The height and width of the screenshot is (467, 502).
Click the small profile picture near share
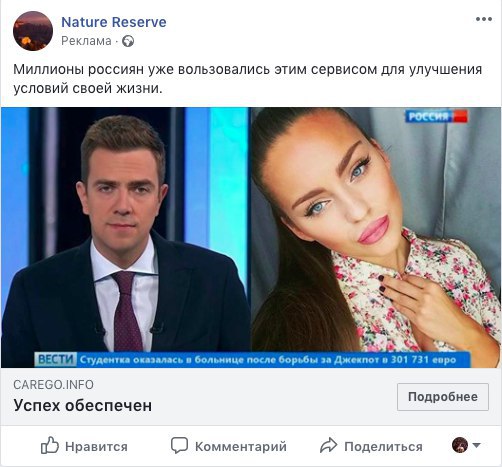pyautogui.click(x=460, y=445)
